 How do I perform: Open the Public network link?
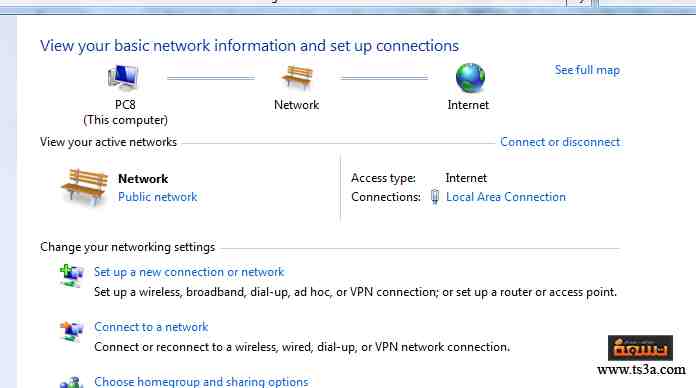tap(158, 197)
